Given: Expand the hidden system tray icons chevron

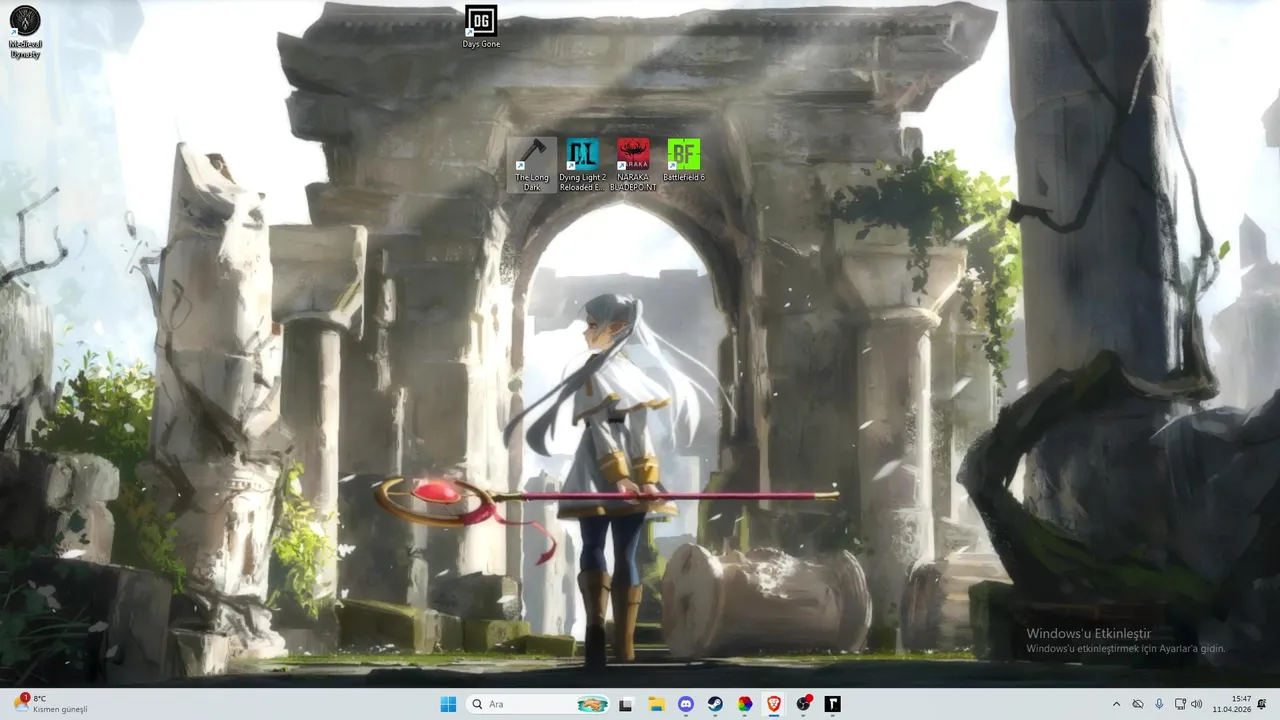Looking at the screenshot, I should coord(1116,704).
